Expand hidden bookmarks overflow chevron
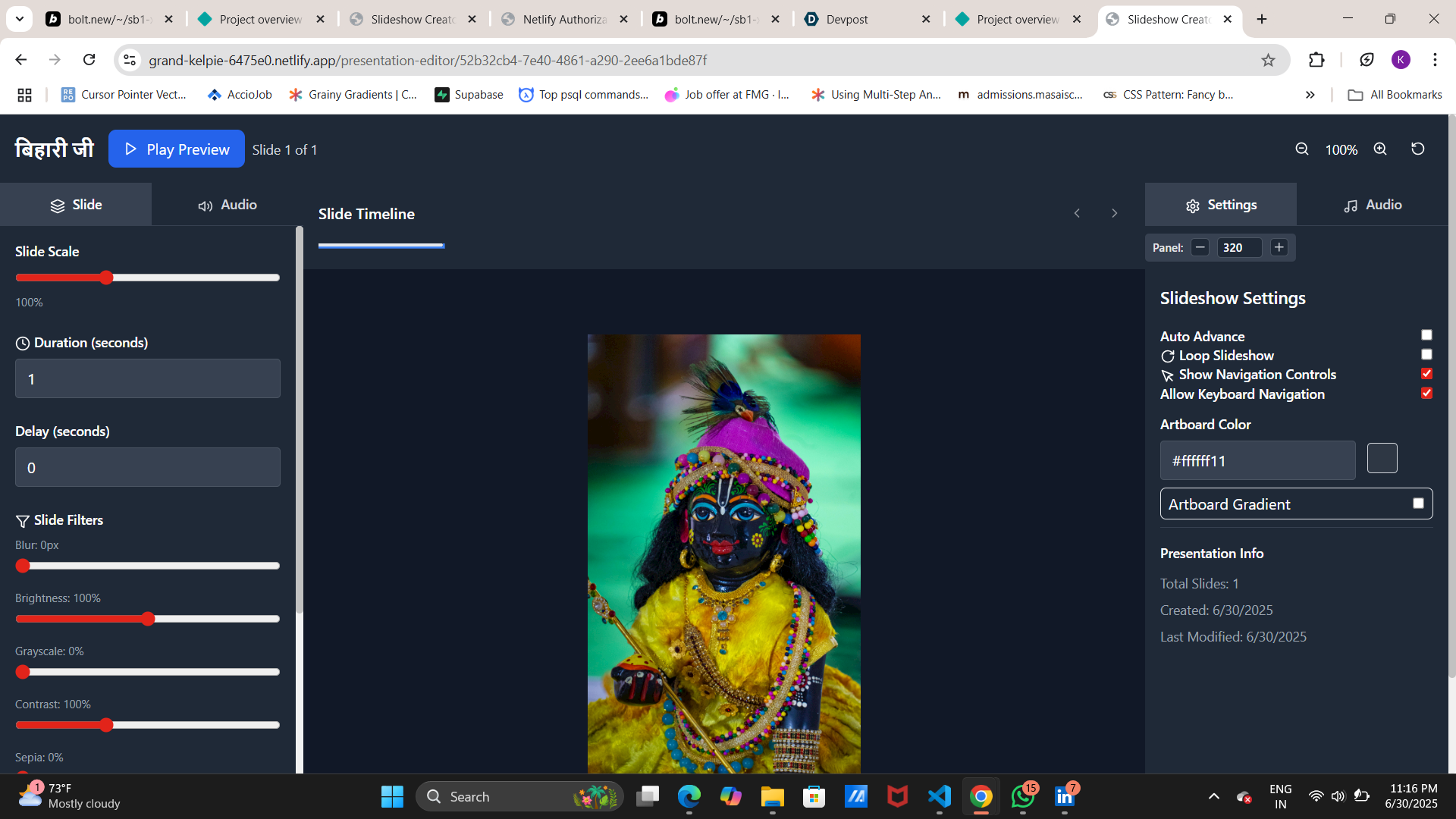Viewport: 1456px width, 819px height. pyautogui.click(x=1310, y=95)
